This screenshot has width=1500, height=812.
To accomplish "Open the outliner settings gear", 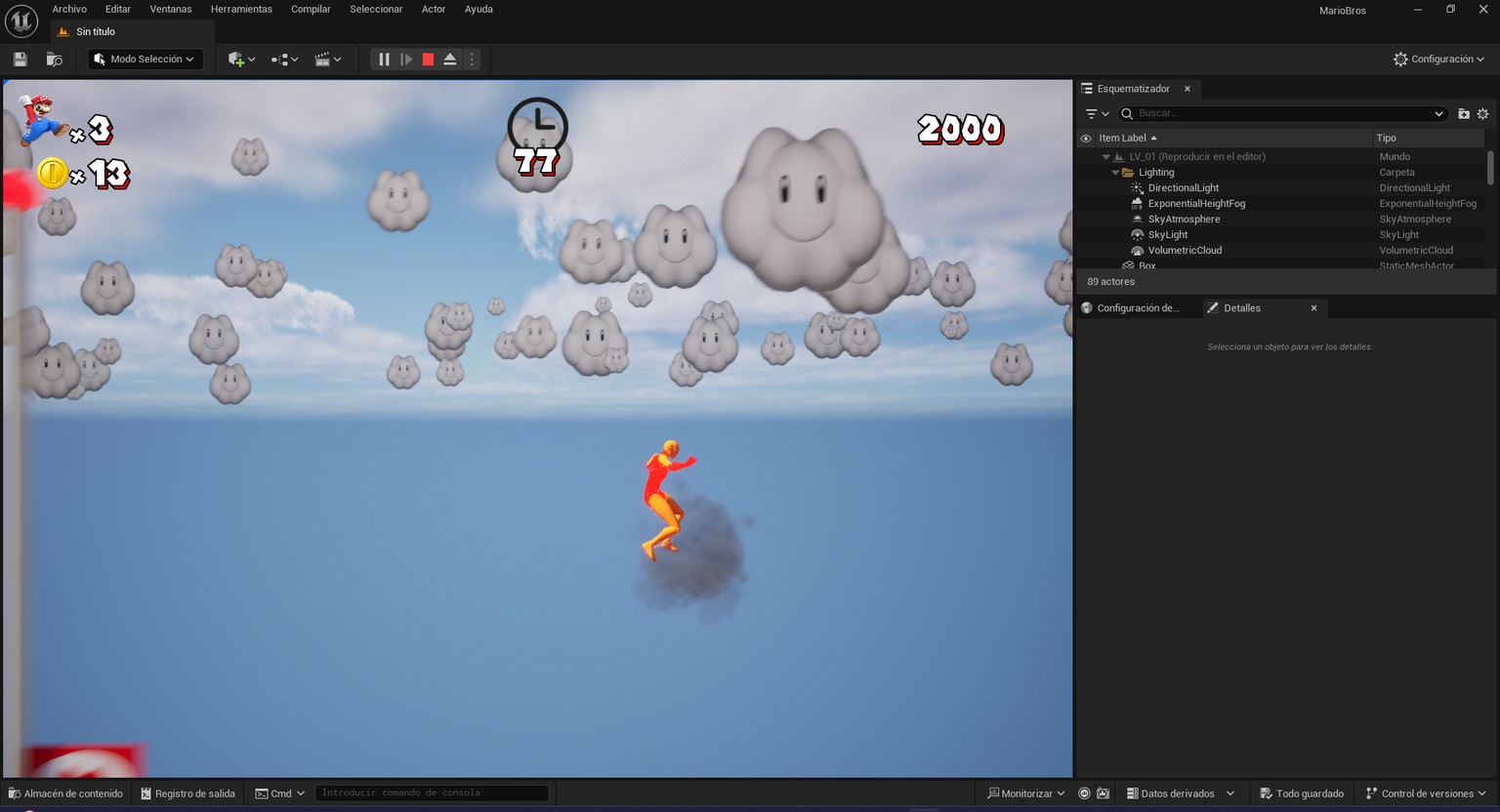I will click(x=1482, y=114).
